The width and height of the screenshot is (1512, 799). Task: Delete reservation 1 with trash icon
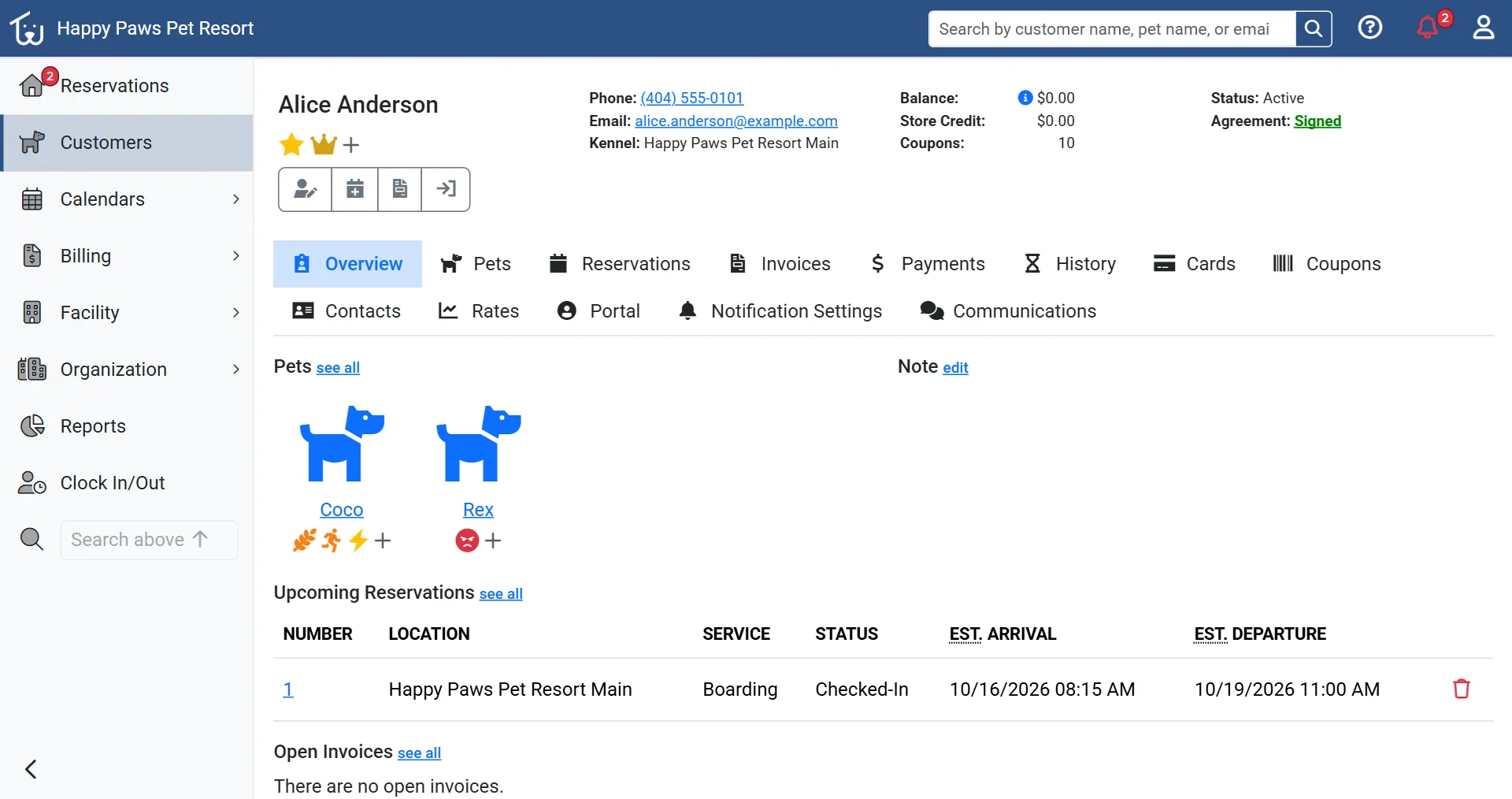(x=1462, y=689)
